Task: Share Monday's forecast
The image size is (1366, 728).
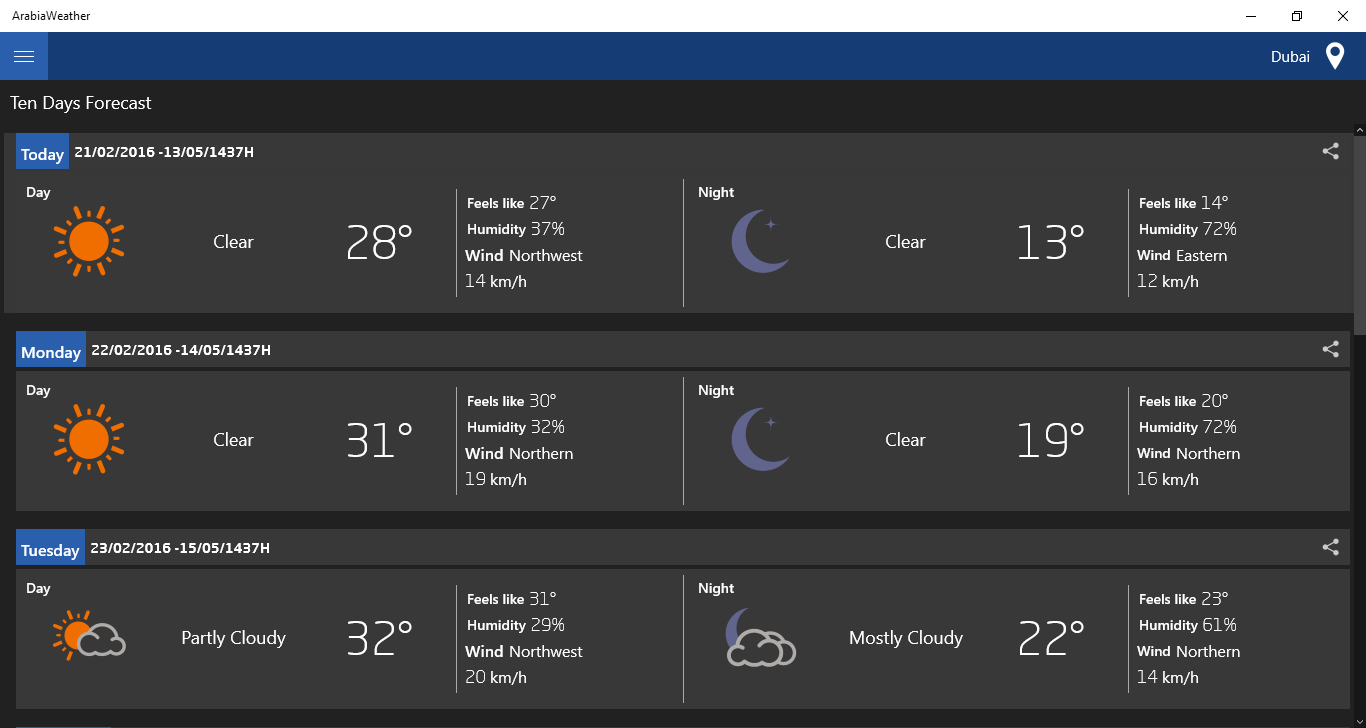Action: [x=1330, y=349]
